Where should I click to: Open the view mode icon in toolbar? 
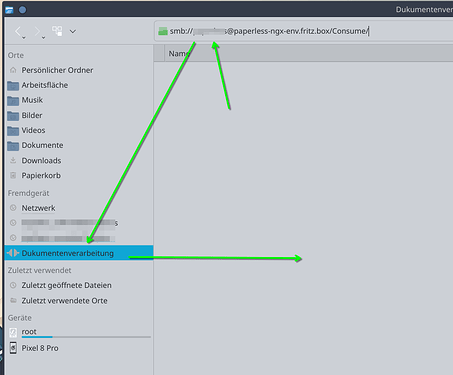coord(57,31)
